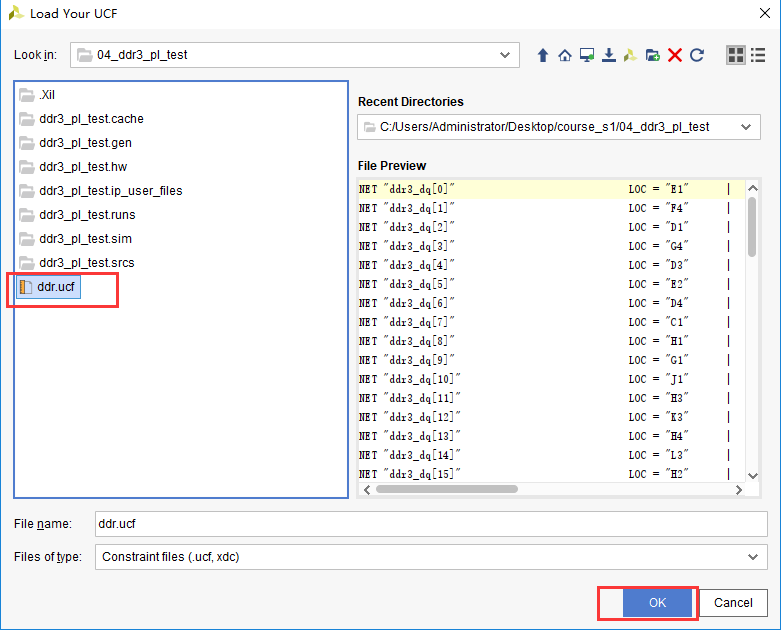Select the ddr.ucf file
This screenshot has height=630, width=781.
click(x=48, y=287)
